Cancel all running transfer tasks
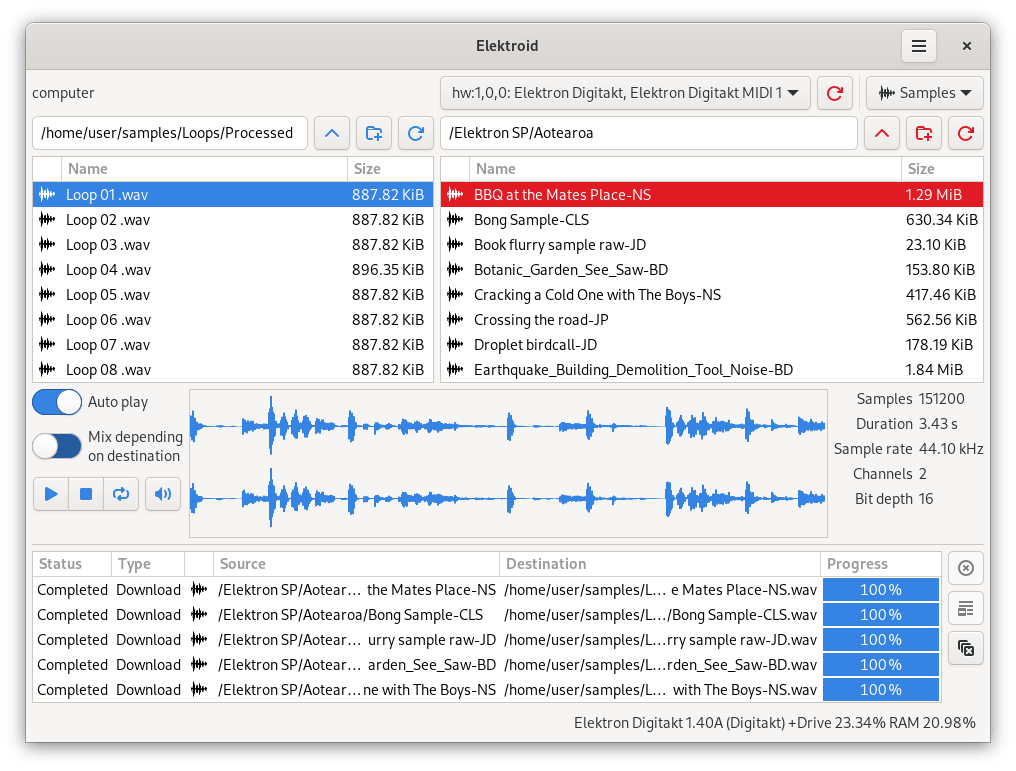1016x771 pixels. click(965, 568)
